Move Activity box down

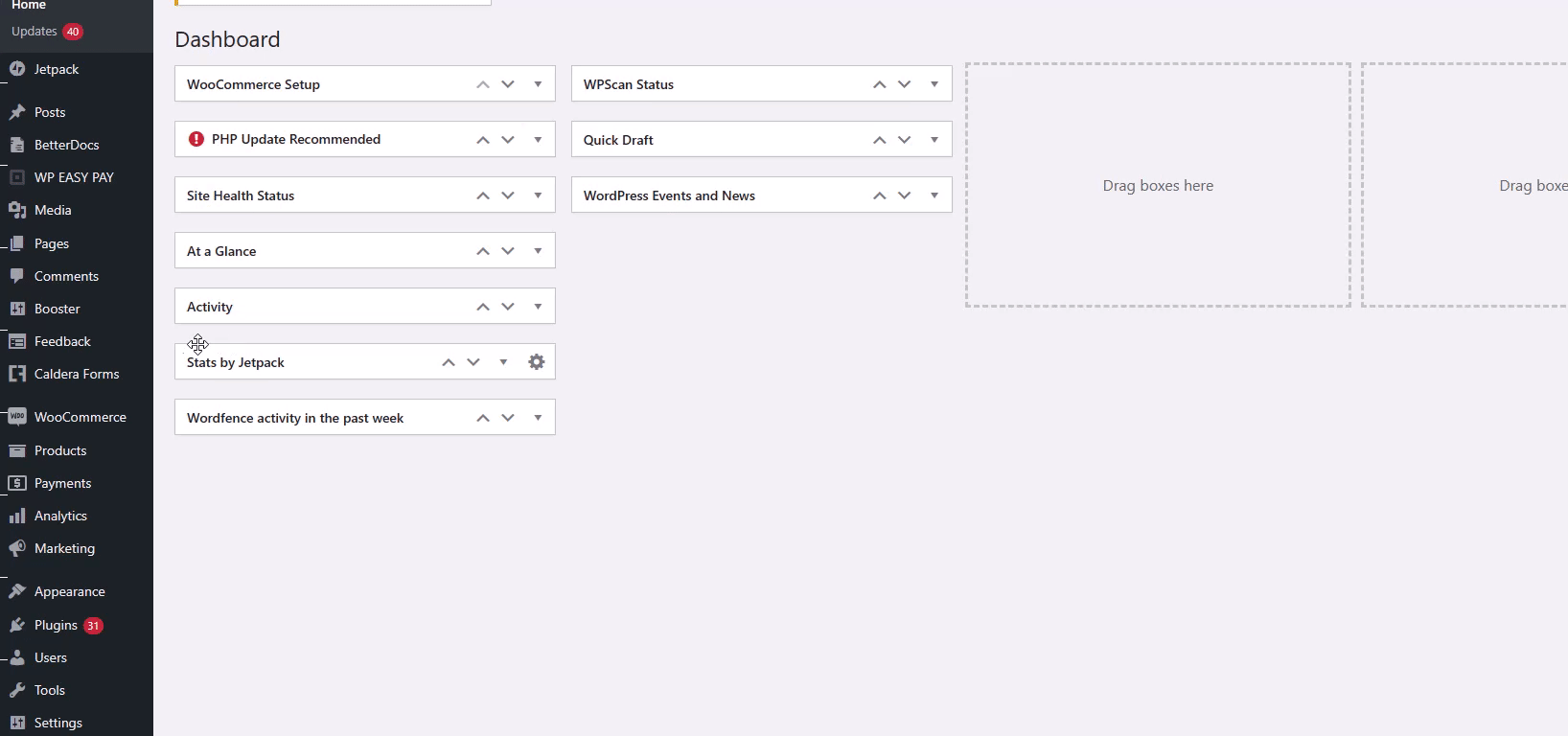tap(508, 307)
